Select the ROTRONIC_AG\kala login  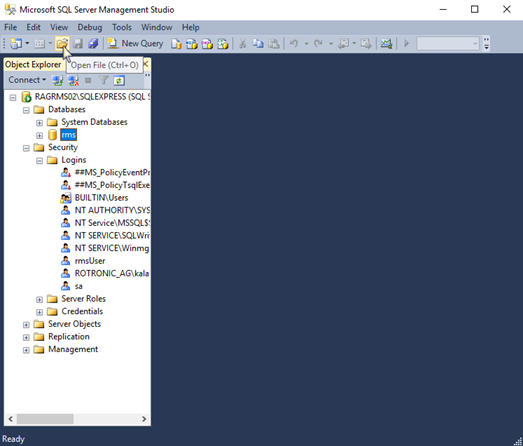[112, 274]
